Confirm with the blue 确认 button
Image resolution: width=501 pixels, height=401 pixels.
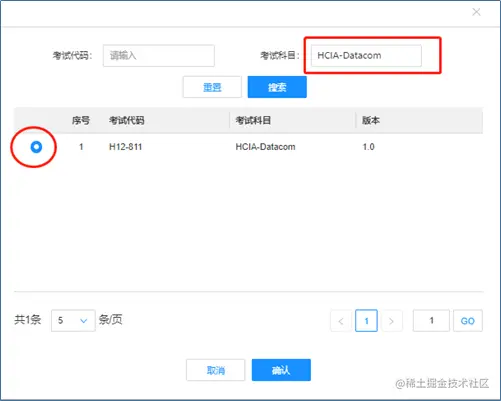coord(281,370)
